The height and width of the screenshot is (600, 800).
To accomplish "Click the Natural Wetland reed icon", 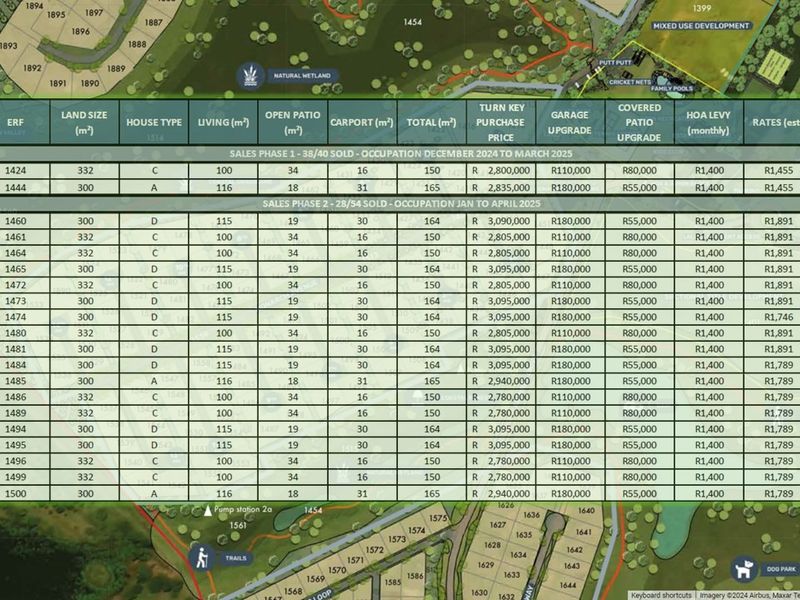I will (249, 75).
